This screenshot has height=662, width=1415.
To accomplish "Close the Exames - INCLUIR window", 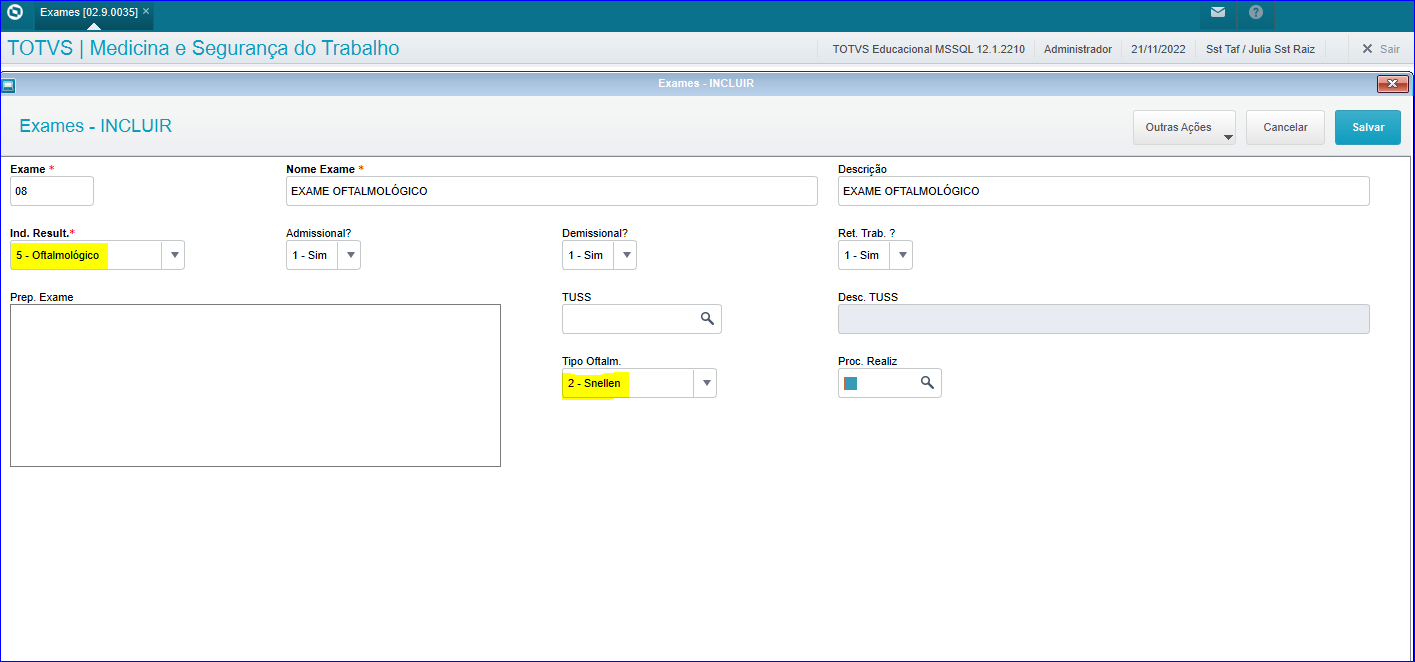I will tap(1393, 84).
